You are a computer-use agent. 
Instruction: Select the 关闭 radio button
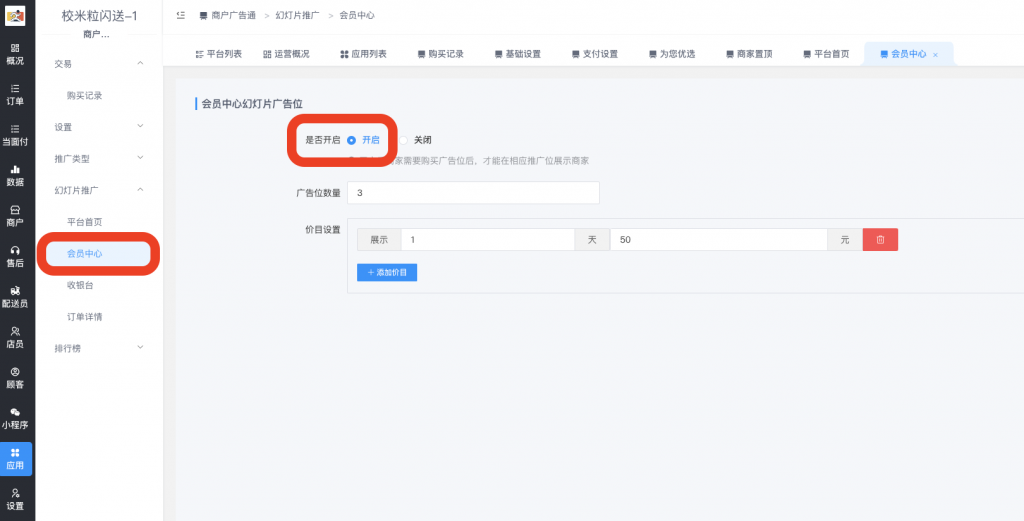pyautogui.click(x=404, y=140)
